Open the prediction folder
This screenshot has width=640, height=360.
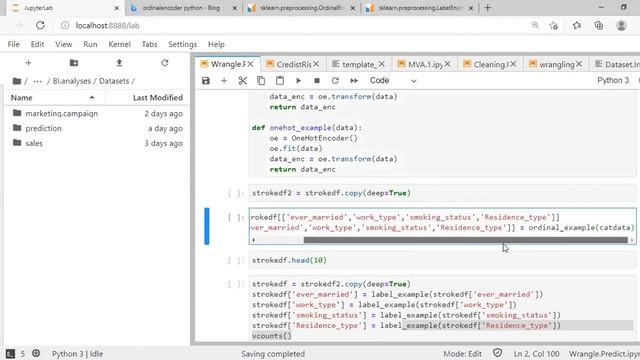pos(43,128)
